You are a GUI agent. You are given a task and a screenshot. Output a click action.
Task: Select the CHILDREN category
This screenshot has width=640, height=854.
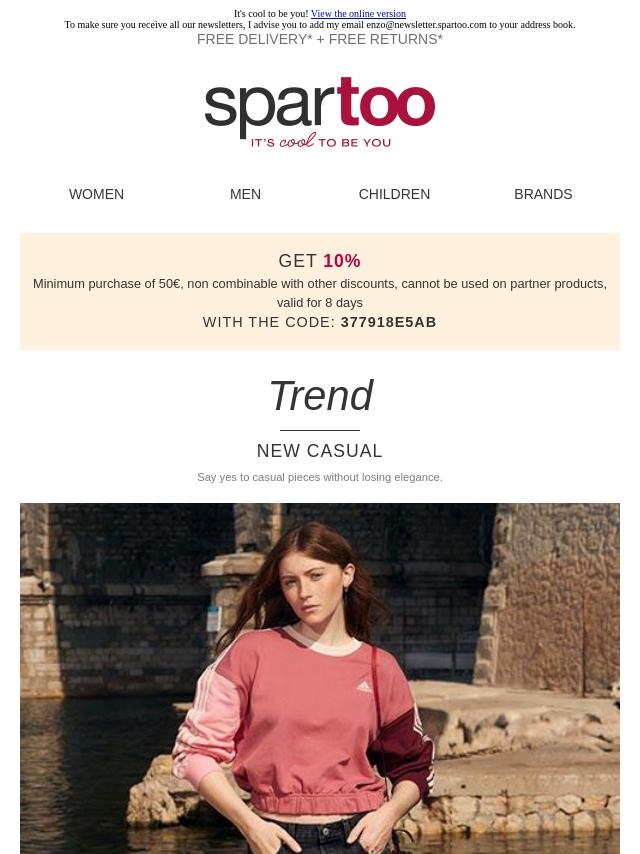[x=394, y=194]
